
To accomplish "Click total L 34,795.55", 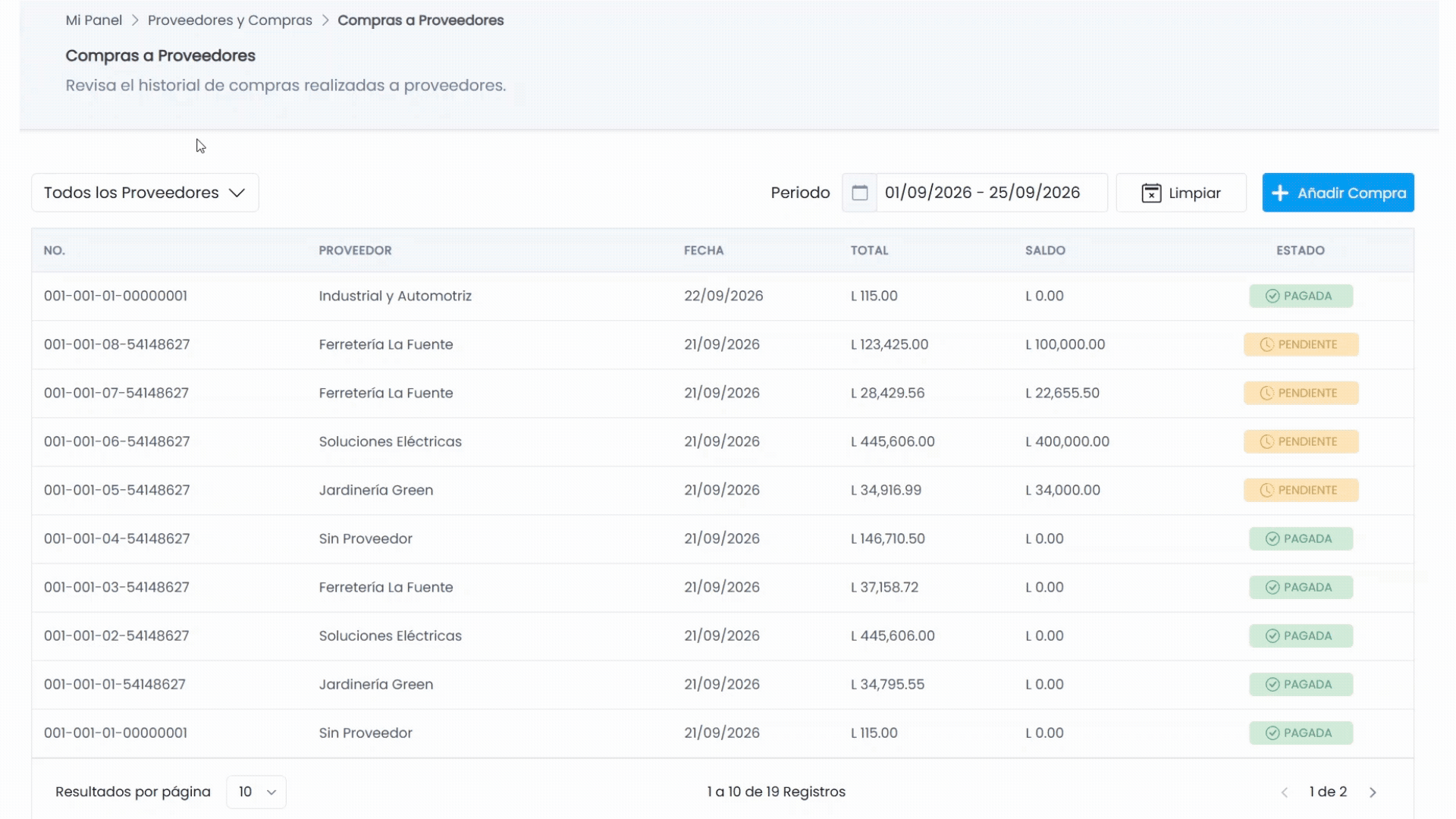I will (887, 684).
